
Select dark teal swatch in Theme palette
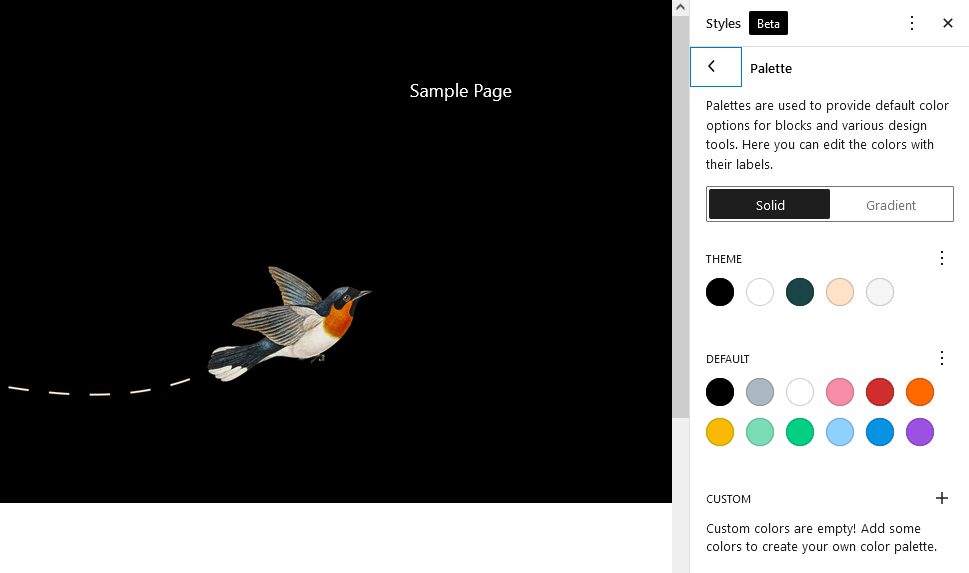(x=800, y=292)
